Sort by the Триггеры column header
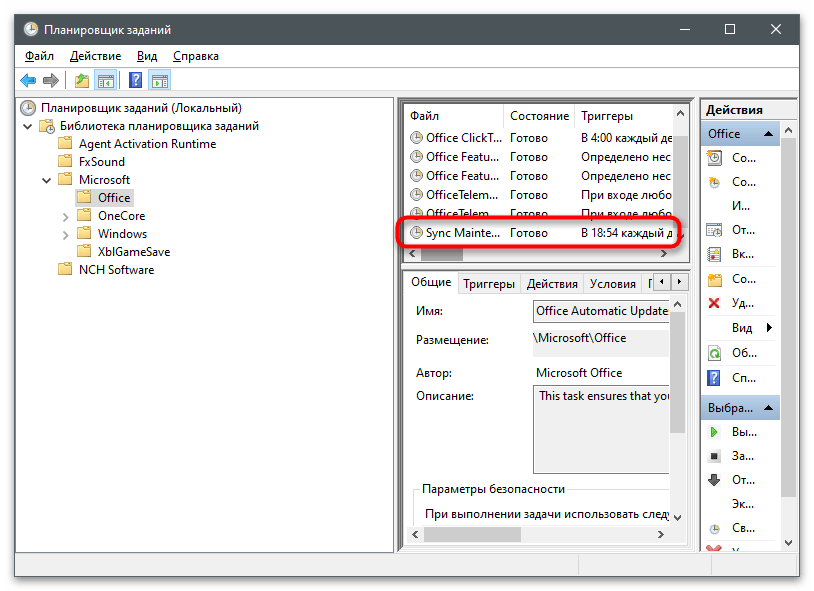814x591 pixels. pyautogui.click(x=623, y=116)
